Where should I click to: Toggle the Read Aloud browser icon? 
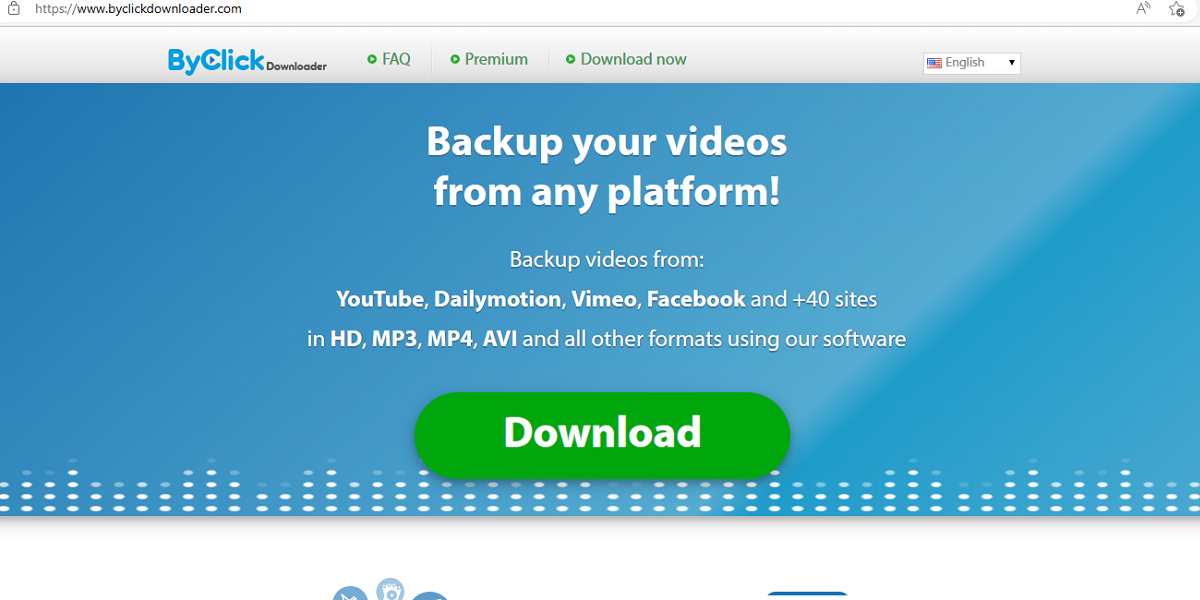[1144, 8]
